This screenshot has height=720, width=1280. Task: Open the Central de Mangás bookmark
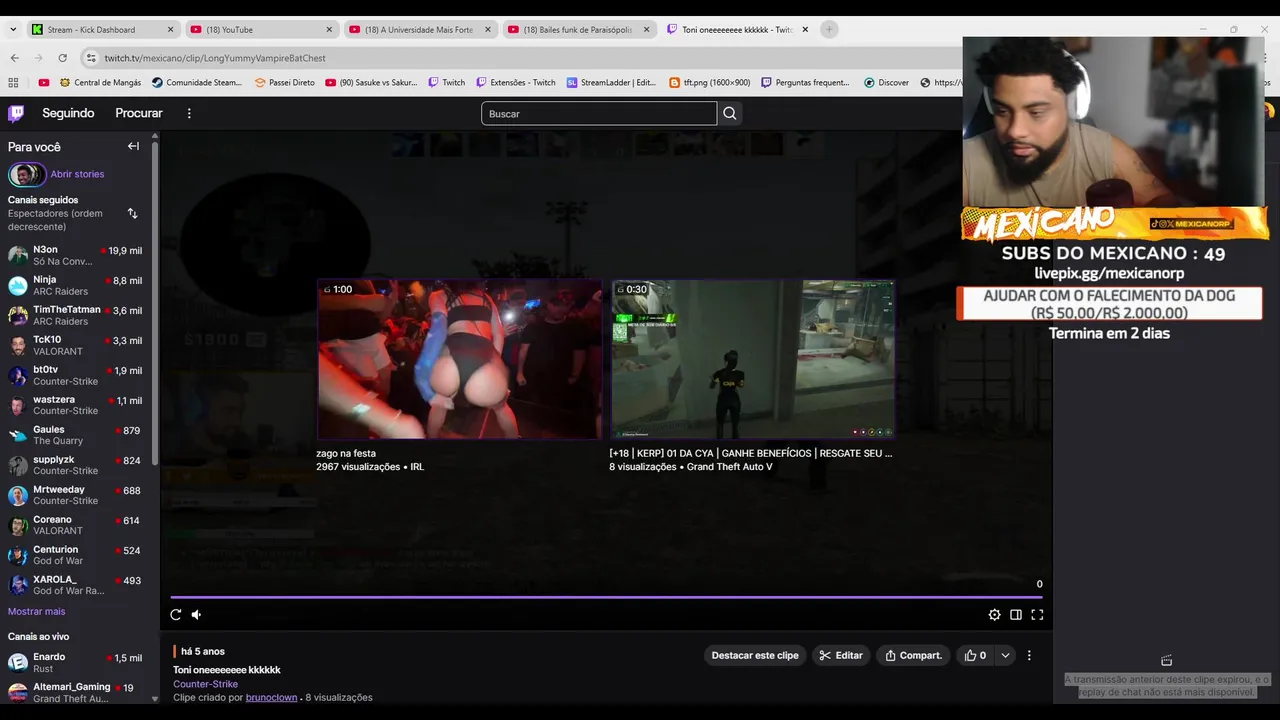tap(100, 83)
